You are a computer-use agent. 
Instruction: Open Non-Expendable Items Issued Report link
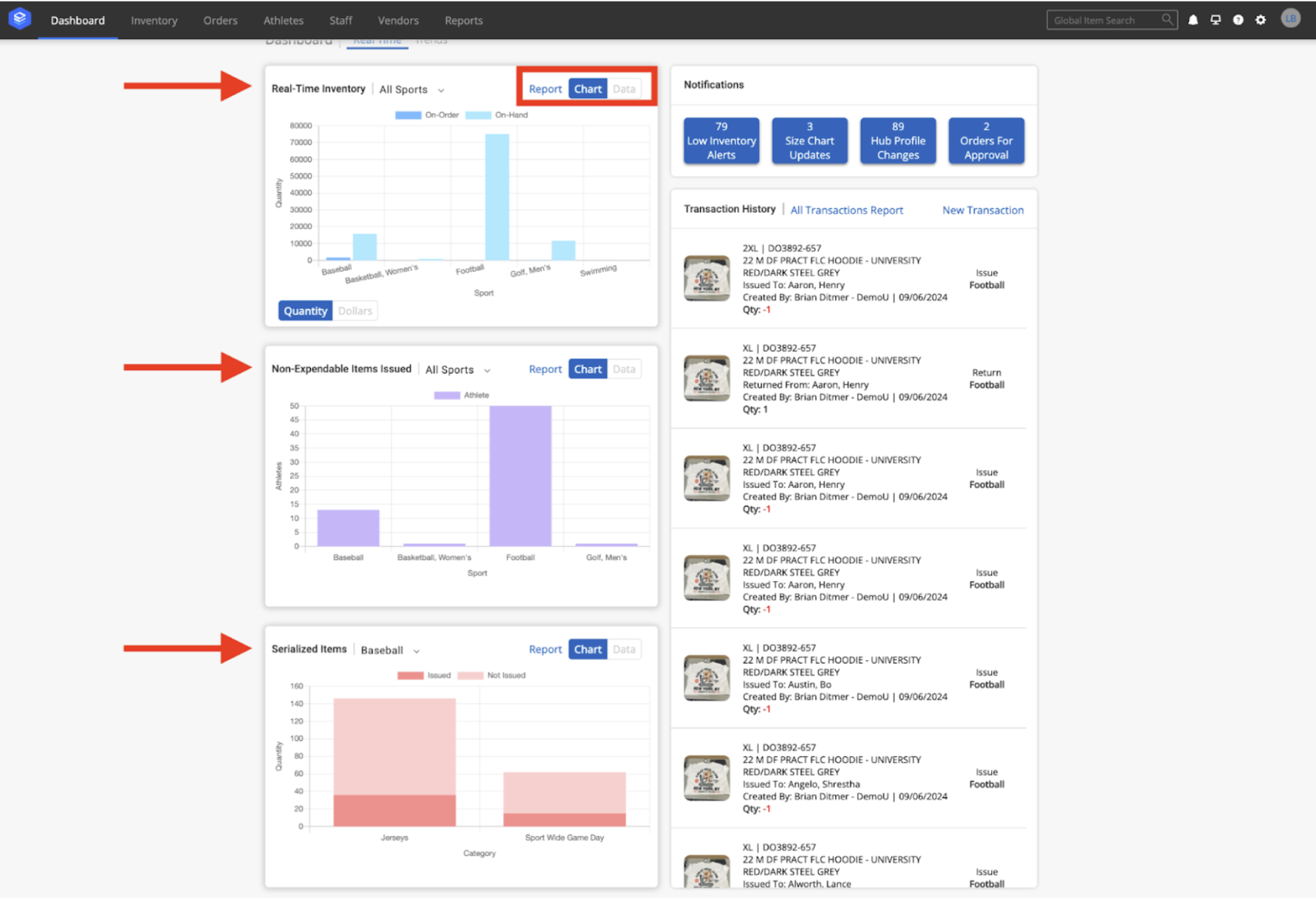coord(545,369)
